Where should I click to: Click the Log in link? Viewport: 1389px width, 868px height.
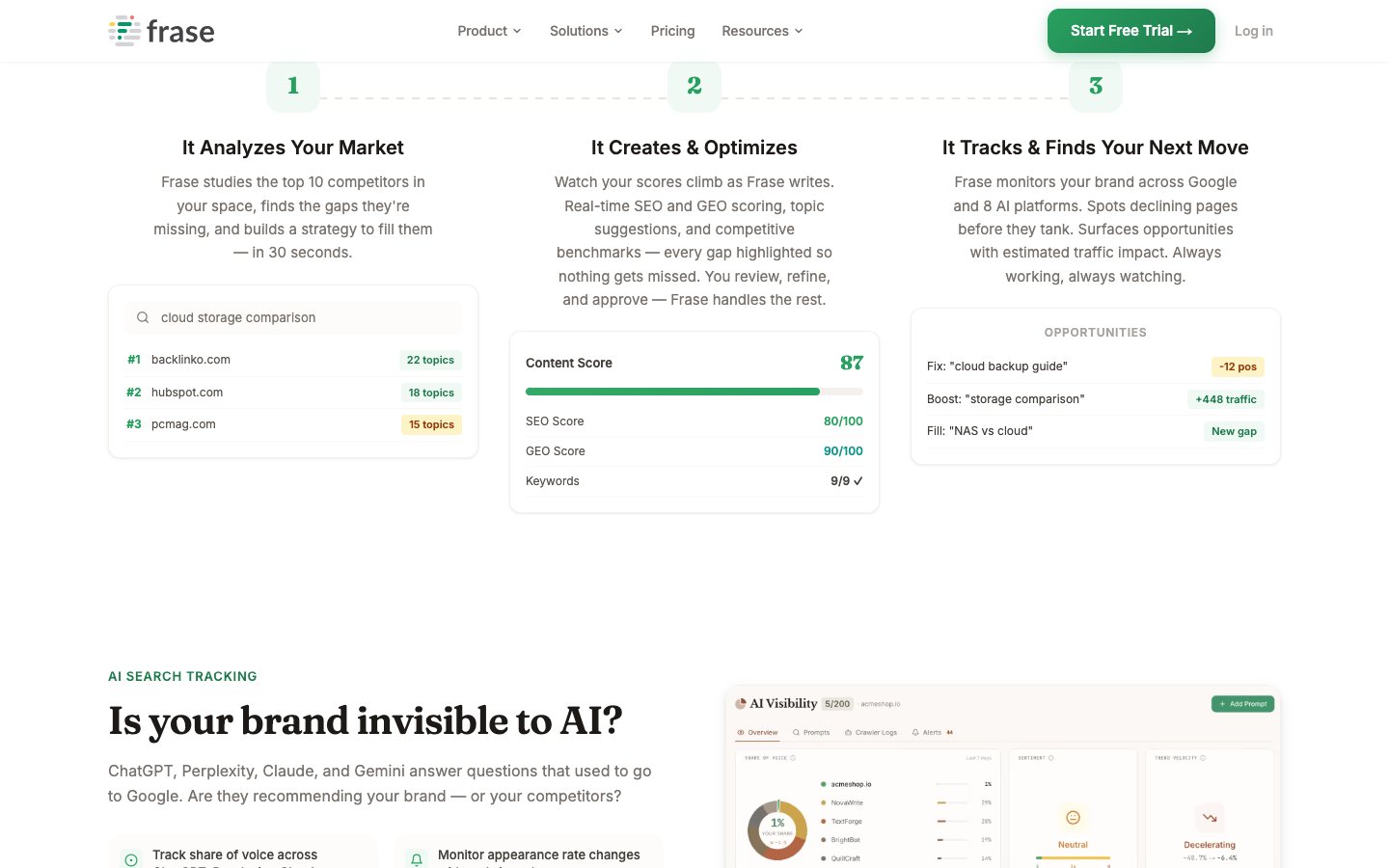[x=1253, y=31]
